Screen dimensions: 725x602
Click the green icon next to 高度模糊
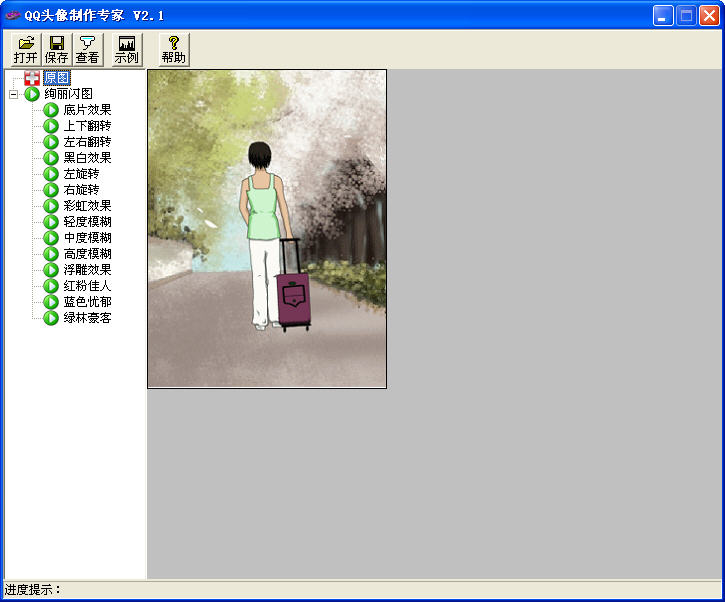(51, 254)
